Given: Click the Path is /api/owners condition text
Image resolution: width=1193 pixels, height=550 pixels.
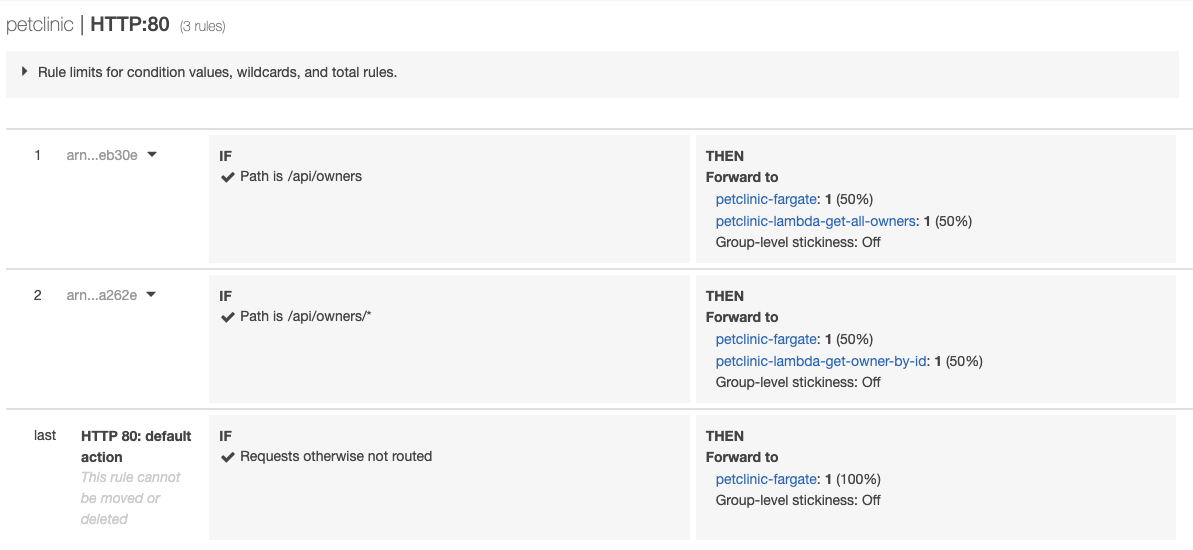Looking at the screenshot, I should coord(301,177).
